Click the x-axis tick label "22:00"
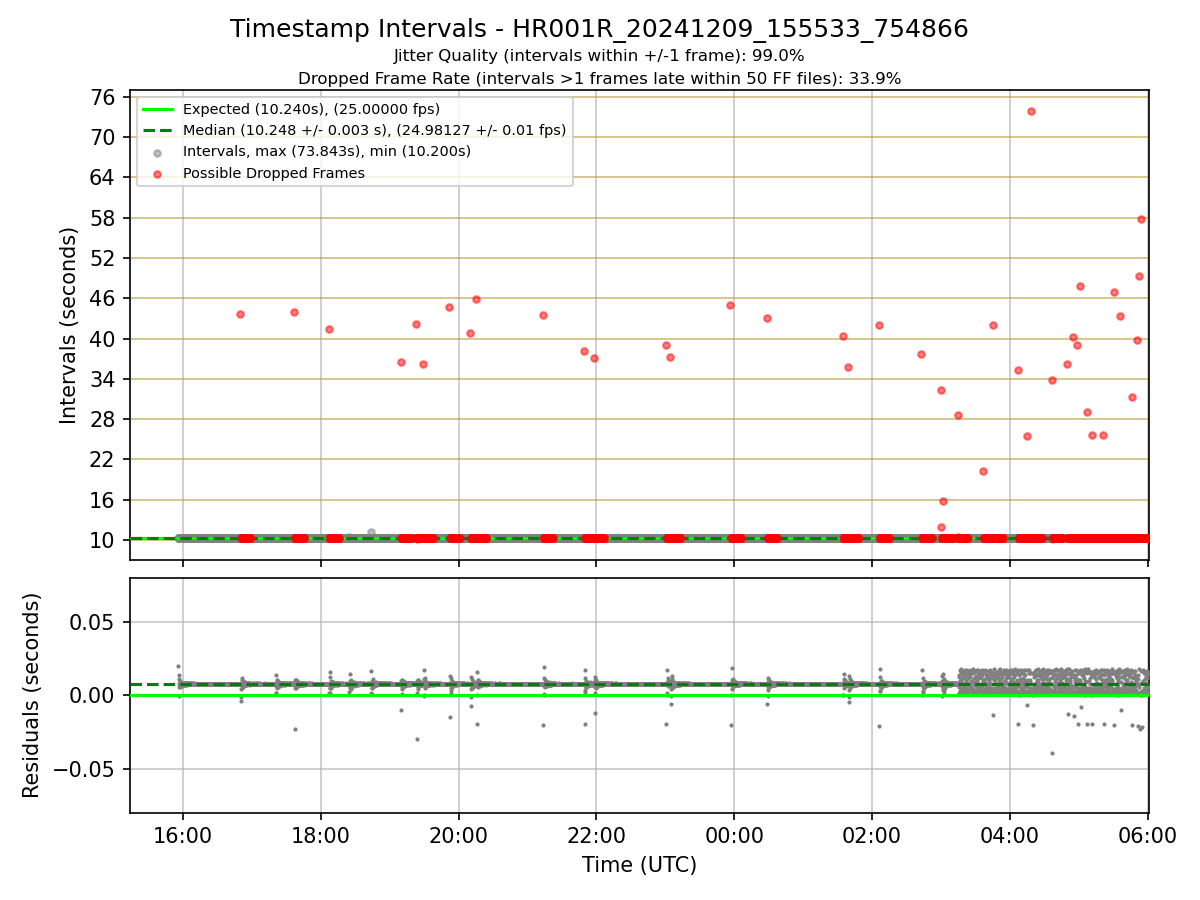 coord(596,836)
